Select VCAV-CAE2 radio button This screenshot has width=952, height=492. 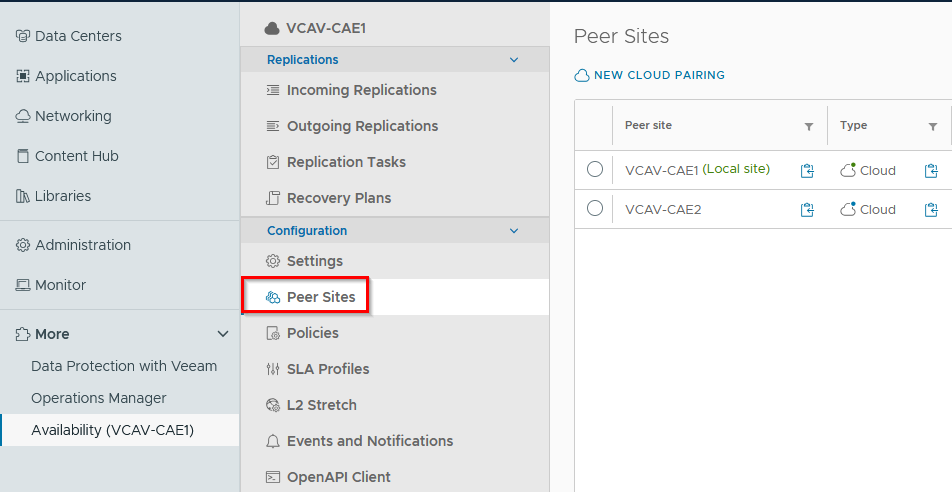pos(595,208)
